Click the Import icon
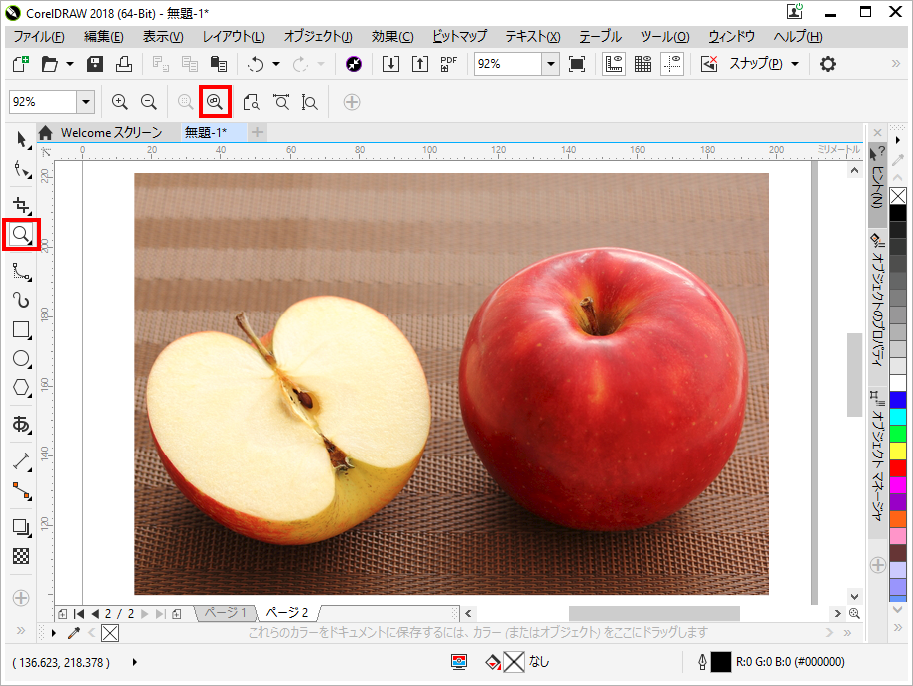 (x=391, y=63)
